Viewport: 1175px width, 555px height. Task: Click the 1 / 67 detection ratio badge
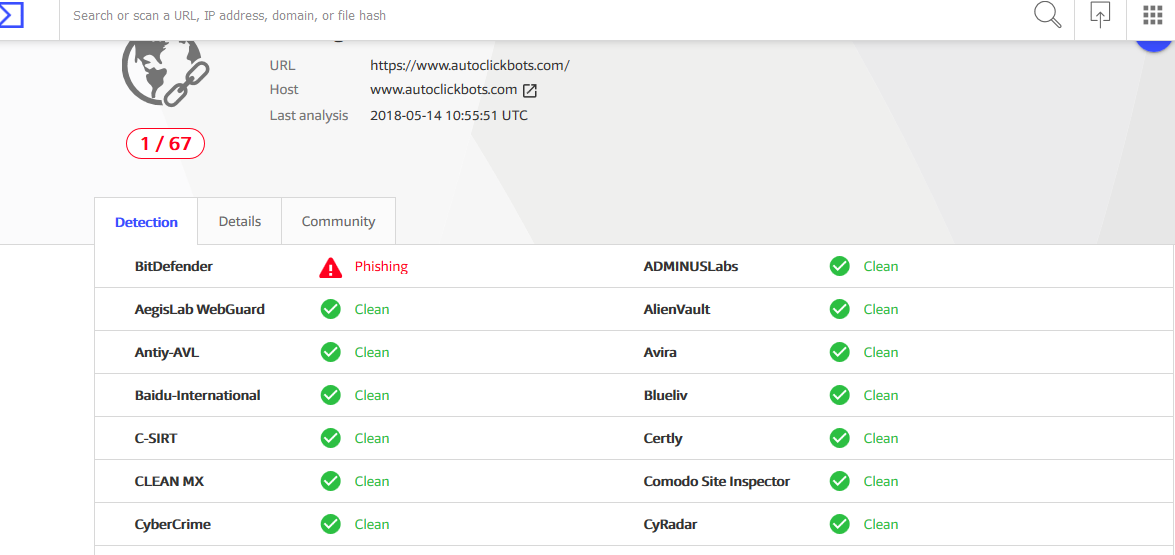pos(165,143)
